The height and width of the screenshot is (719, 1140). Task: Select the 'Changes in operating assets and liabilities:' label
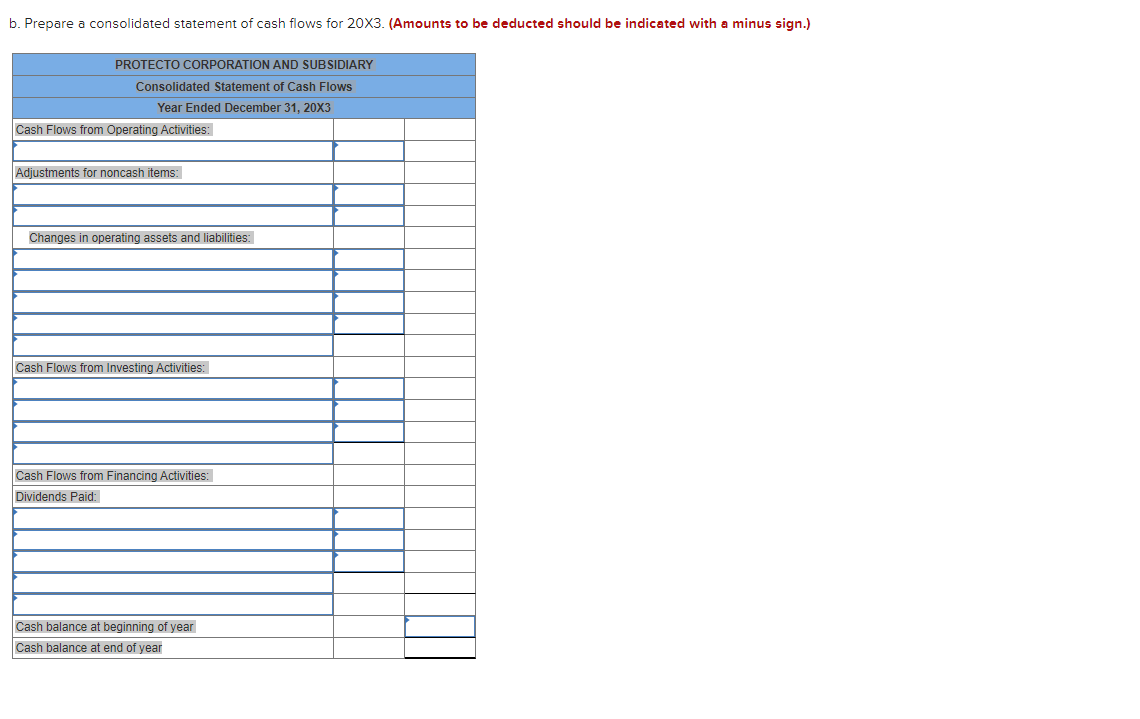tap(140, 238)
